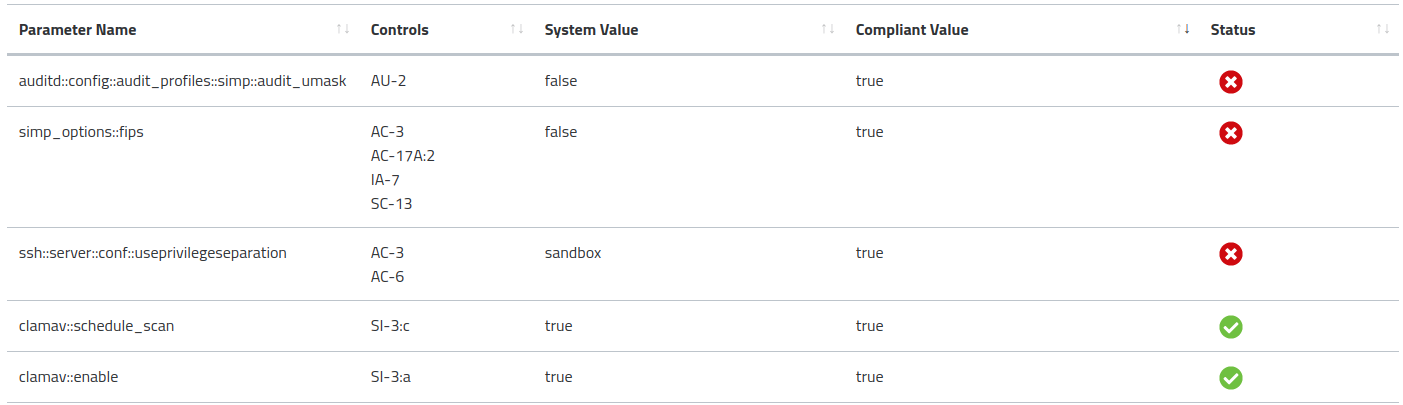Click sort arrows in System Value column
1403x405 pixels.
[x=827, y=29]
